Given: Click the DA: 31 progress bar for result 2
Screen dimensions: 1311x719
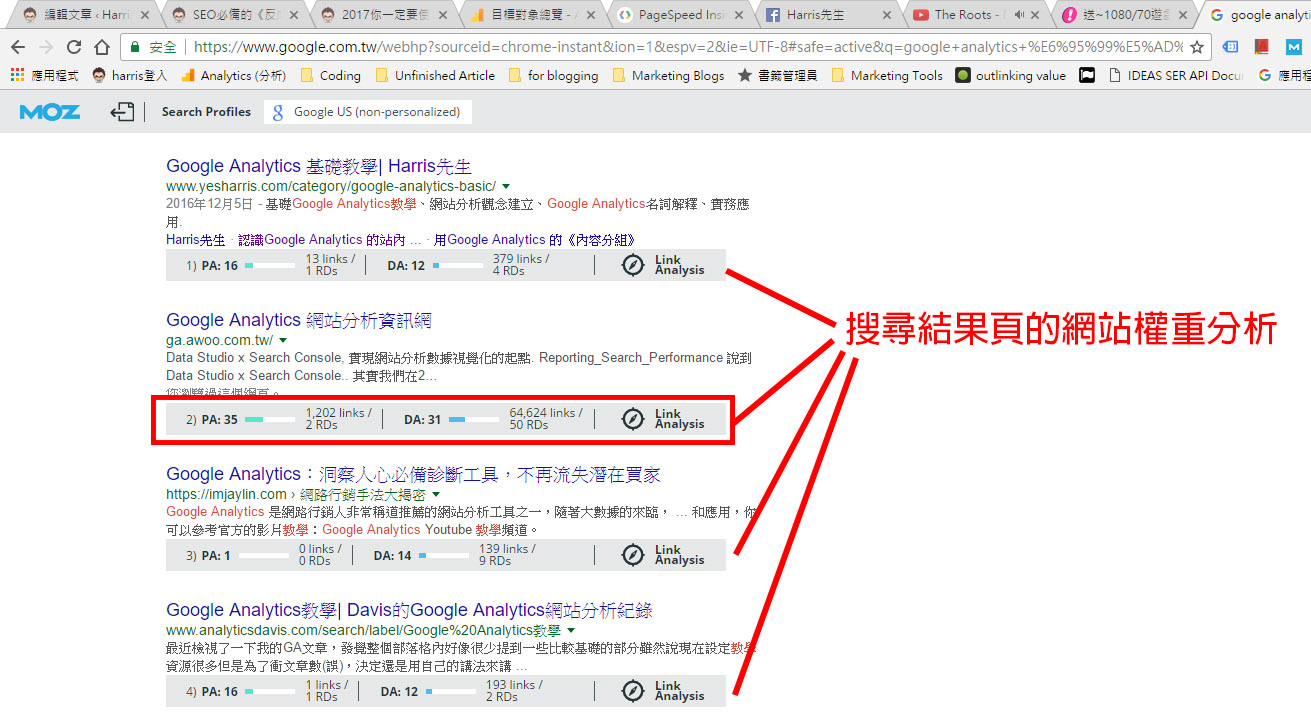Looking at the screenshot, I should [473, 420].
